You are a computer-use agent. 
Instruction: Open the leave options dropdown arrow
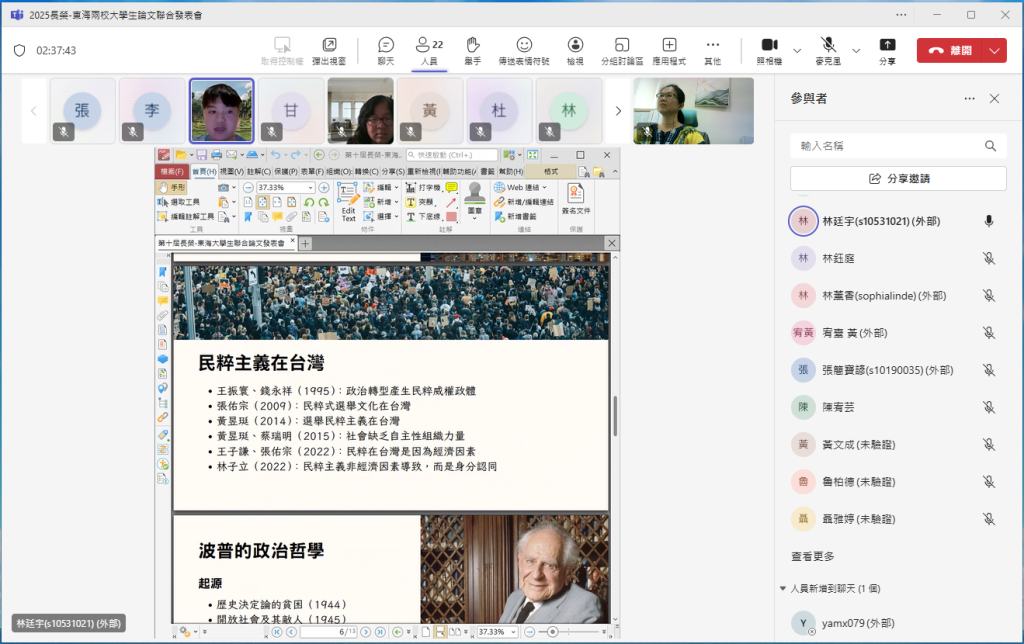pos(995,50)
